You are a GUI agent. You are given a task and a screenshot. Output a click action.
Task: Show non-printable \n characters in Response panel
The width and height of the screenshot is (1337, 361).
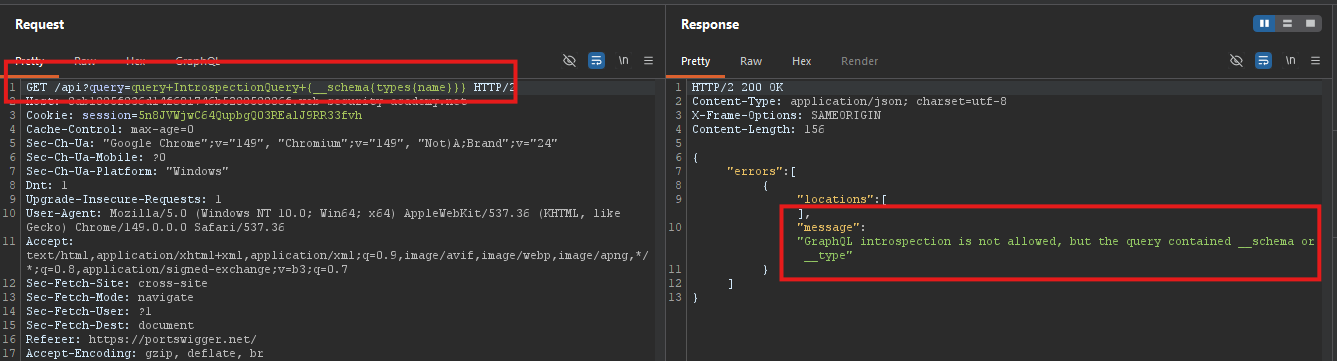(1291, 61)
